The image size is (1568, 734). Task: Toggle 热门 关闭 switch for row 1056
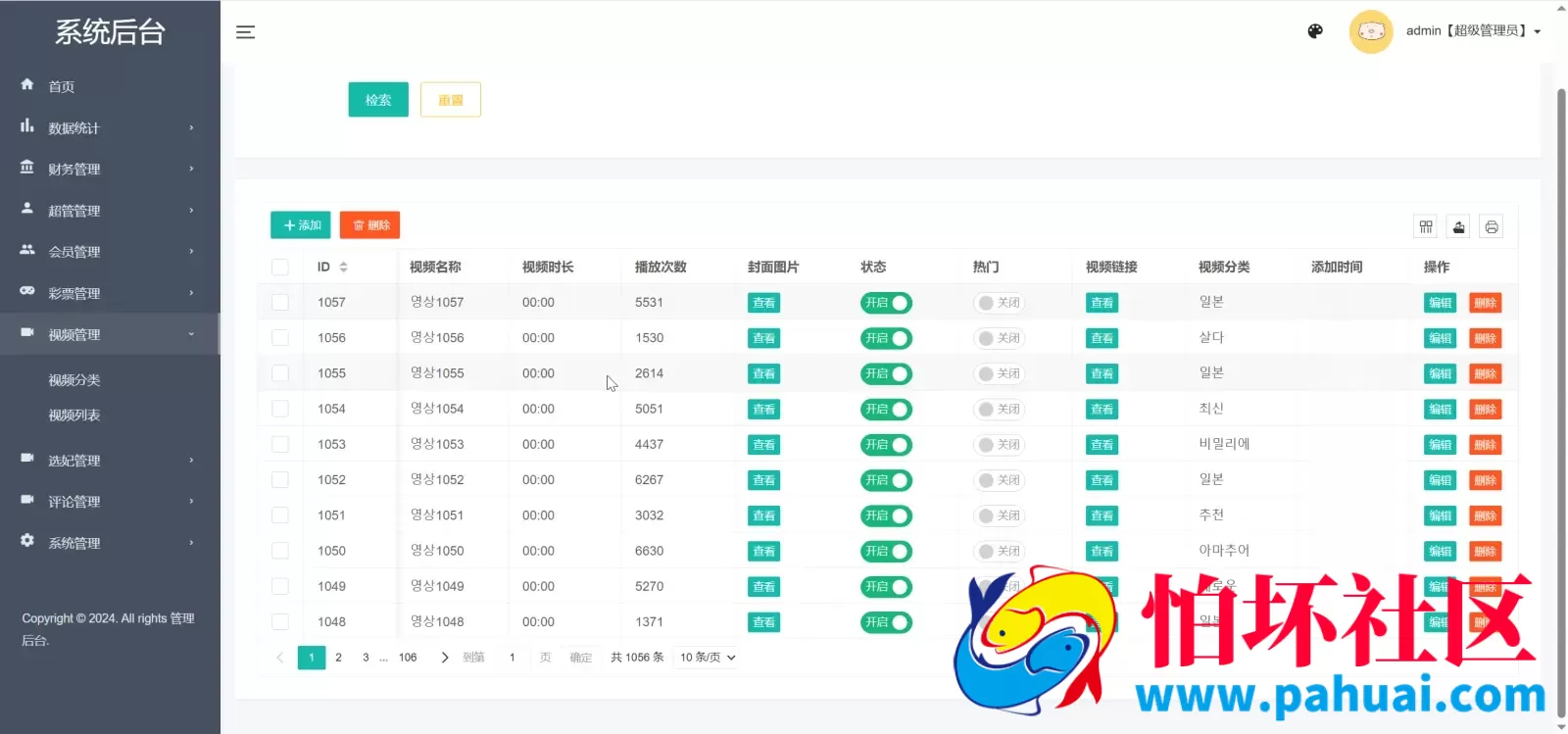tap(999, 338)
